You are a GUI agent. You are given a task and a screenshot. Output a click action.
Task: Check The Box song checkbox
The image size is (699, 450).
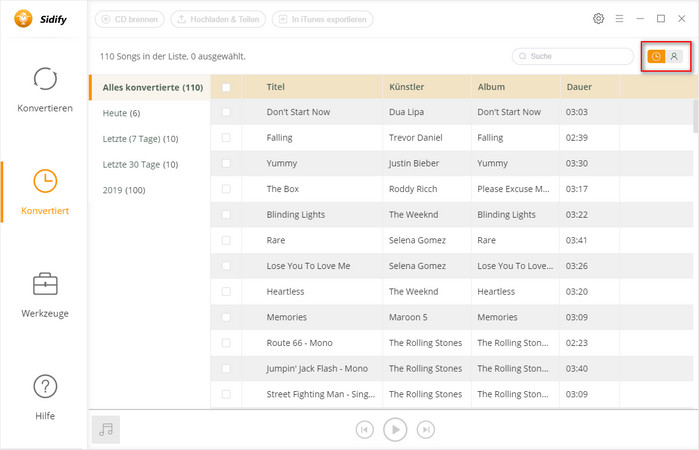click(226, 189)
